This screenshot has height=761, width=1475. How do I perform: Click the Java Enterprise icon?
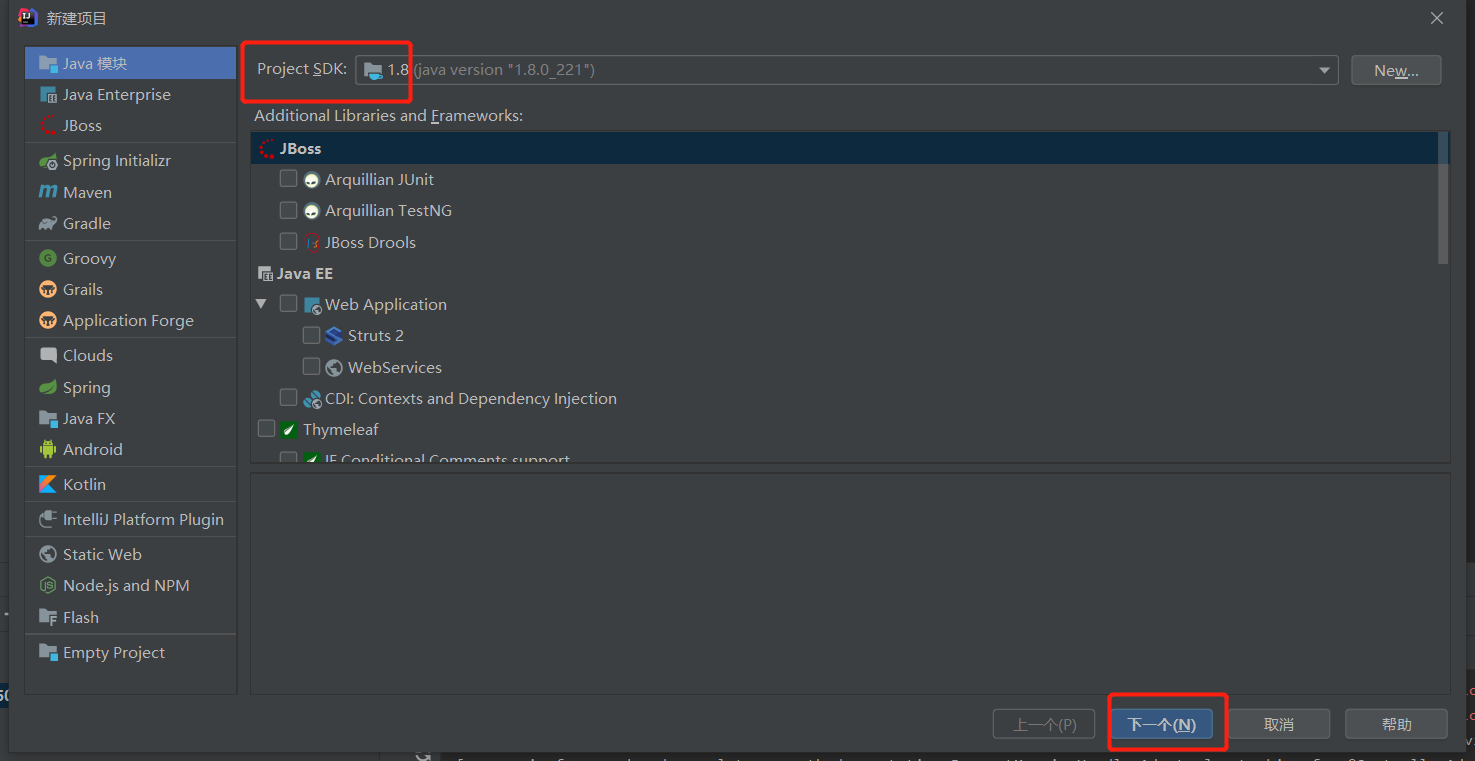48,95
